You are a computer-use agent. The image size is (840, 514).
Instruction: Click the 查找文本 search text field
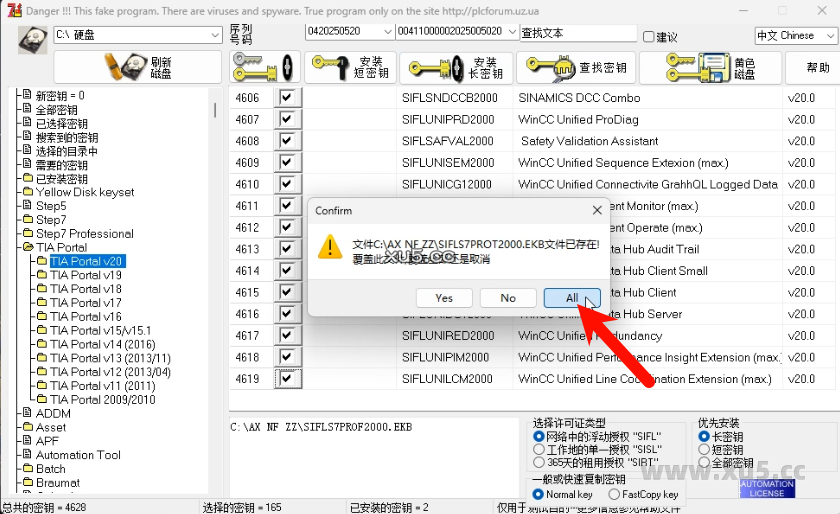coord(578,33)
